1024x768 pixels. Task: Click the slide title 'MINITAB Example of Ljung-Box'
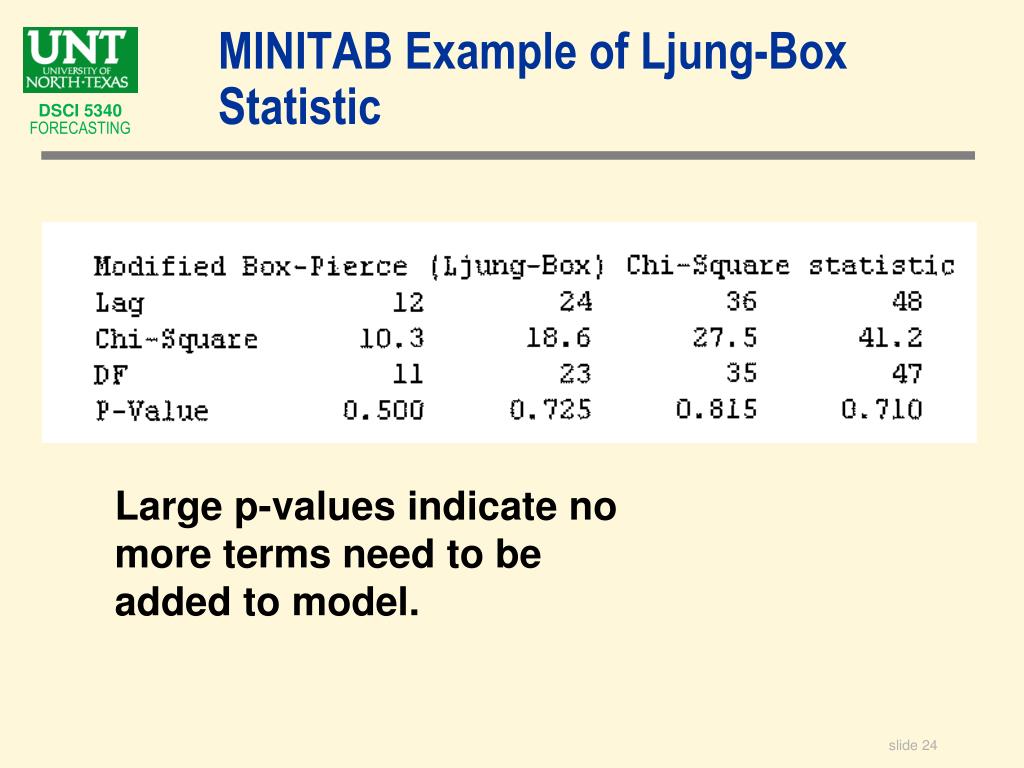coord(532,52)
